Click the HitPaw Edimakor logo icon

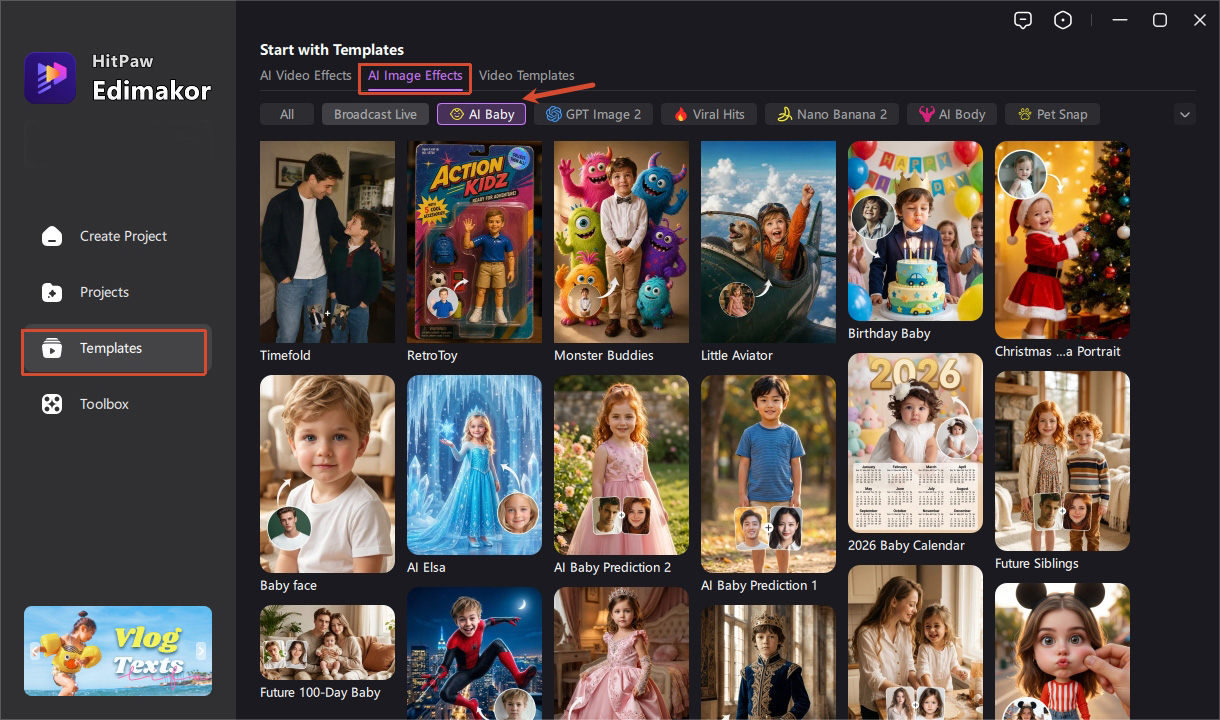click(x=51, y=78)
